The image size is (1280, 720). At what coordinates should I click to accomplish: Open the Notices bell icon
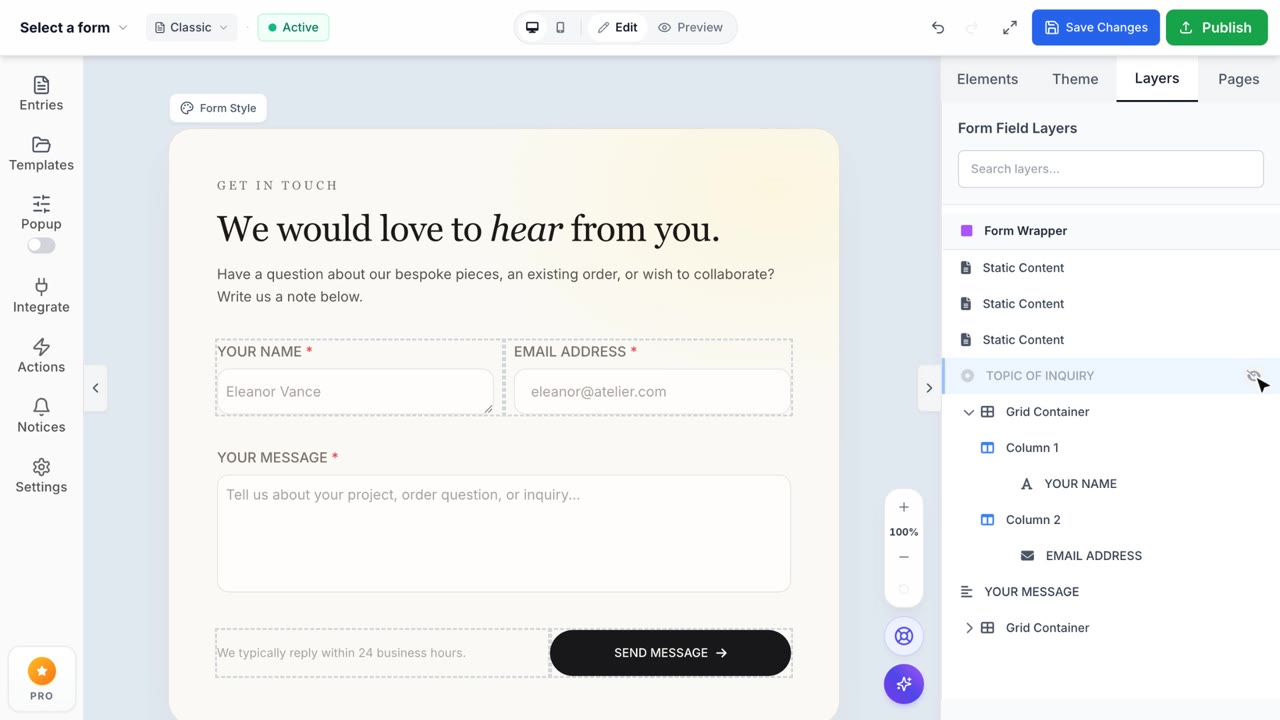[41, 407]
